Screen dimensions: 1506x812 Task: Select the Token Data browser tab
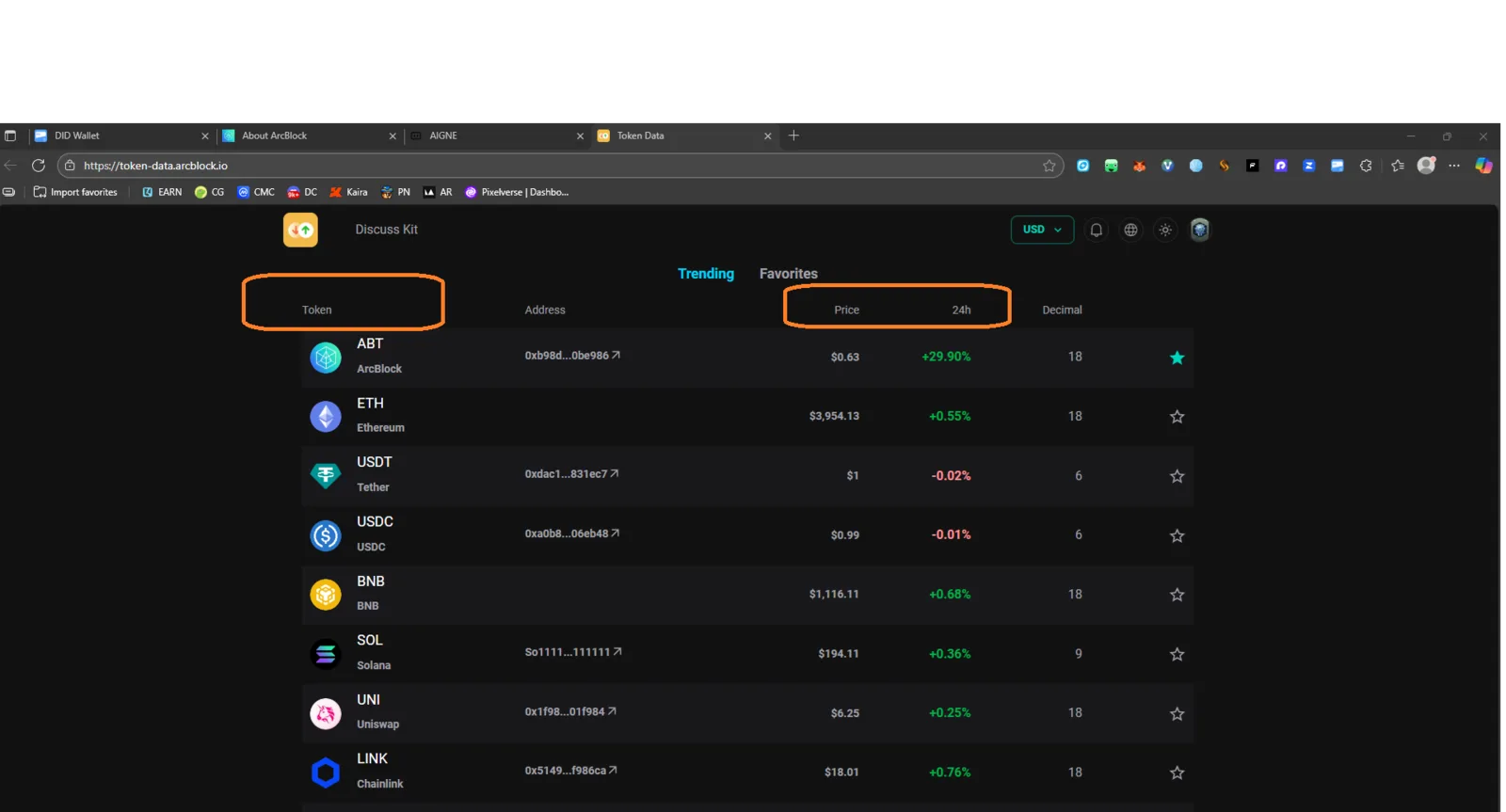[x=685, y=135]
